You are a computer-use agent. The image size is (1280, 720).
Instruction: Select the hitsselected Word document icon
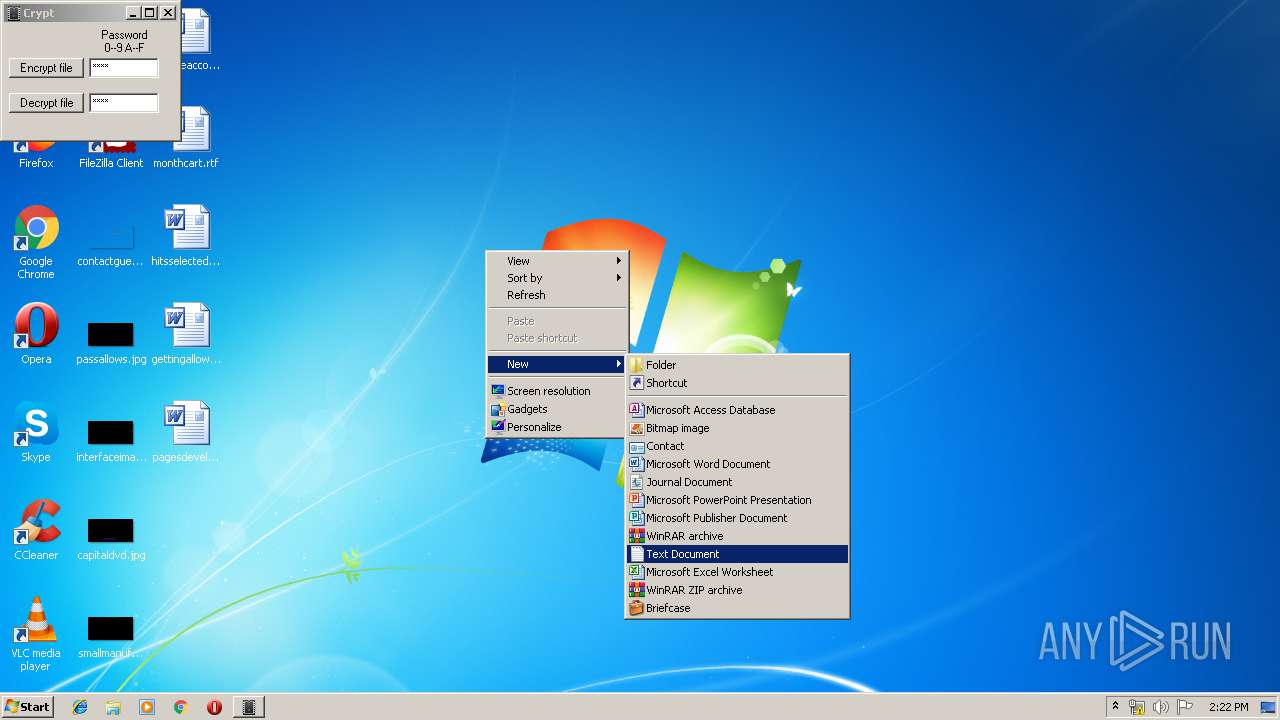186,236
